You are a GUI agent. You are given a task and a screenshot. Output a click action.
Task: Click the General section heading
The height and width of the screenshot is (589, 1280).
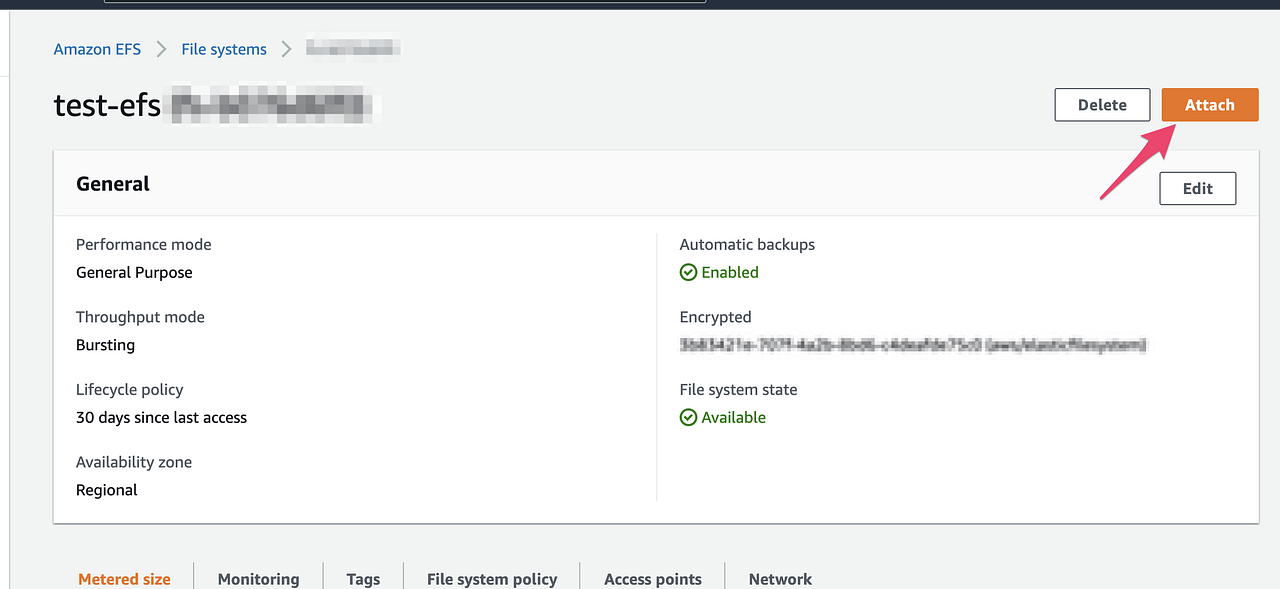pos(112,184)
